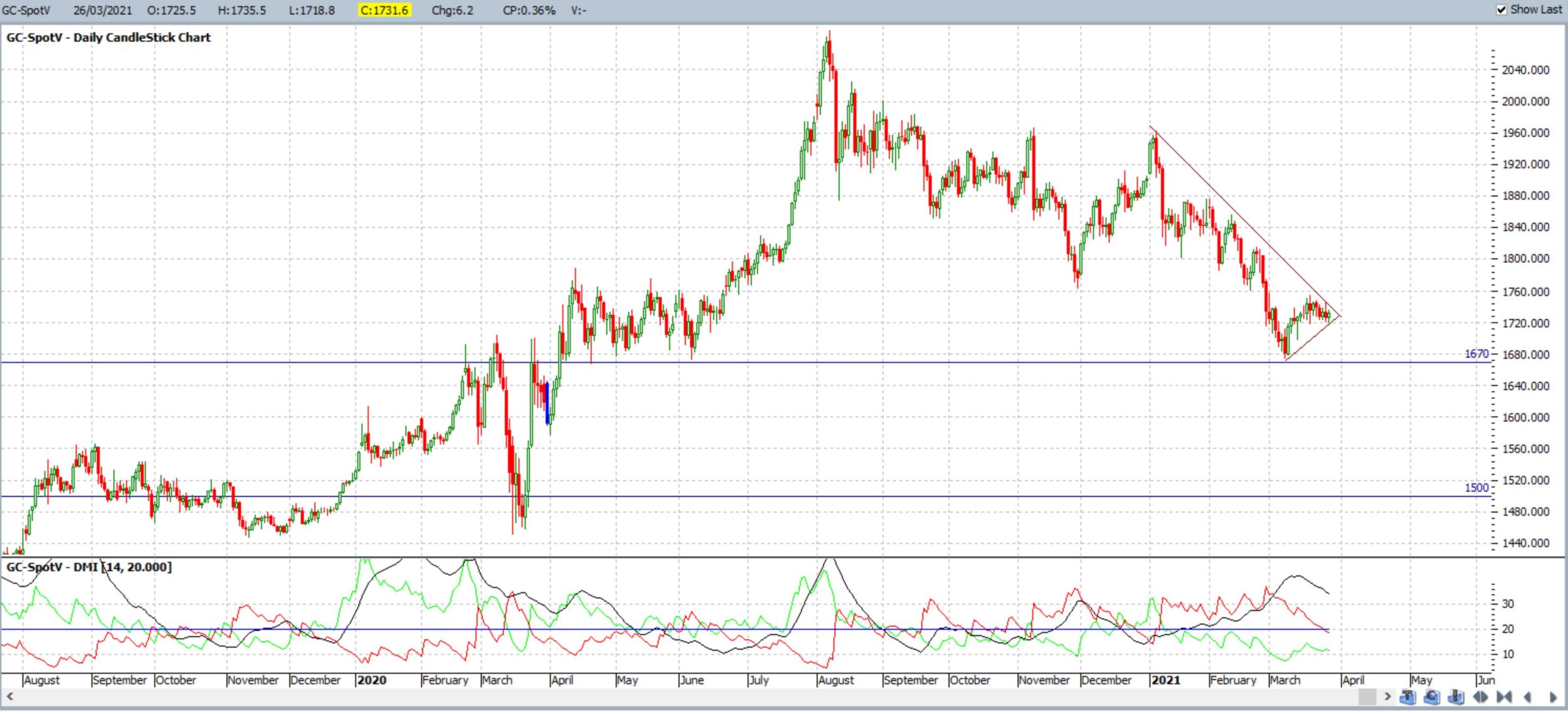Image resolution: width=1568 pixels, height=714 pixels.
Task: Click the GC-SpotV symbol in header bar
Action: (26, 10)
